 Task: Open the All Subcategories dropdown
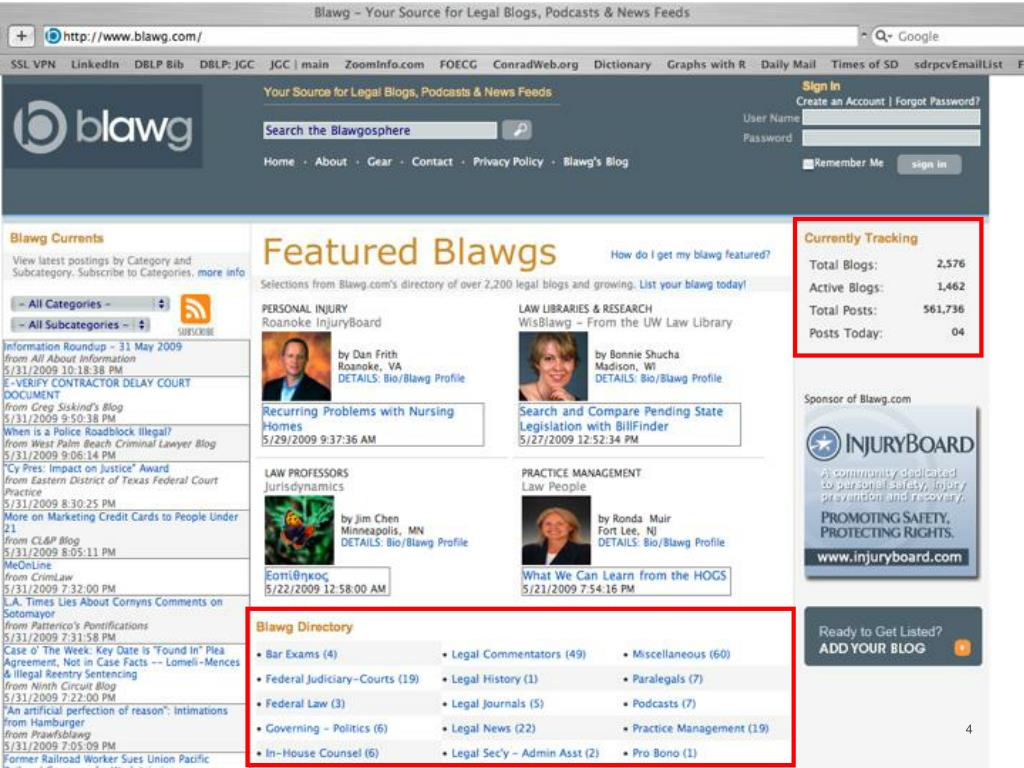coord(80,325)
